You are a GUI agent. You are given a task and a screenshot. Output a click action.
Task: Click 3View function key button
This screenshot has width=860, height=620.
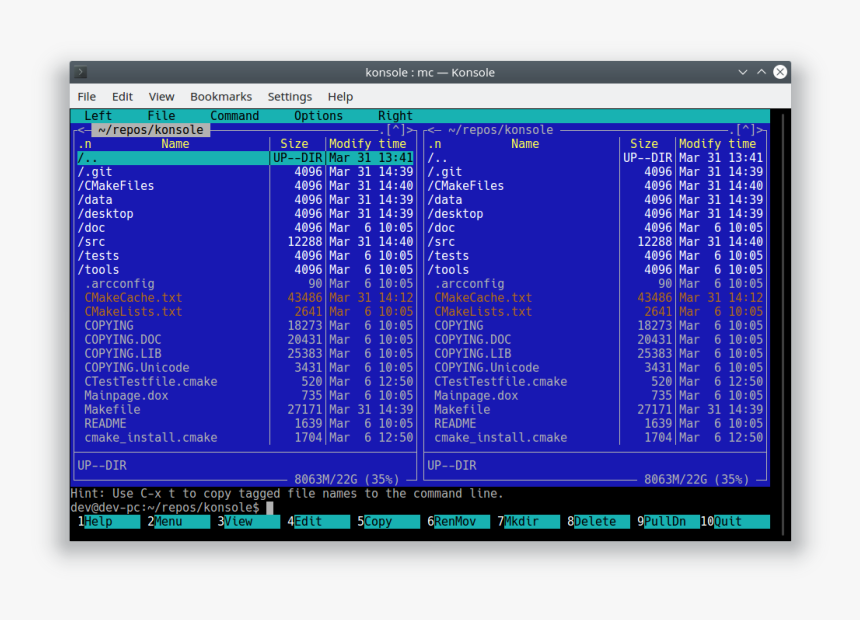coord(248,521)
